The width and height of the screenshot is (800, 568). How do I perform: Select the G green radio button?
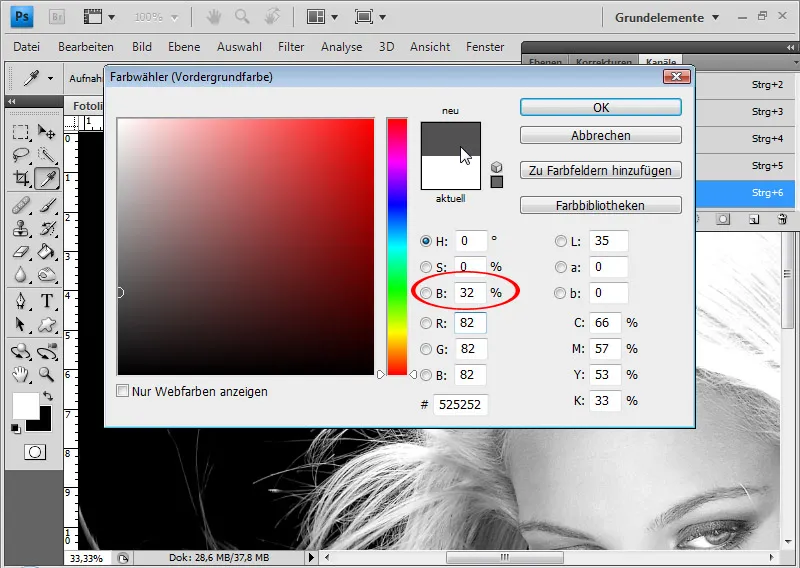[x=426, y=349]
